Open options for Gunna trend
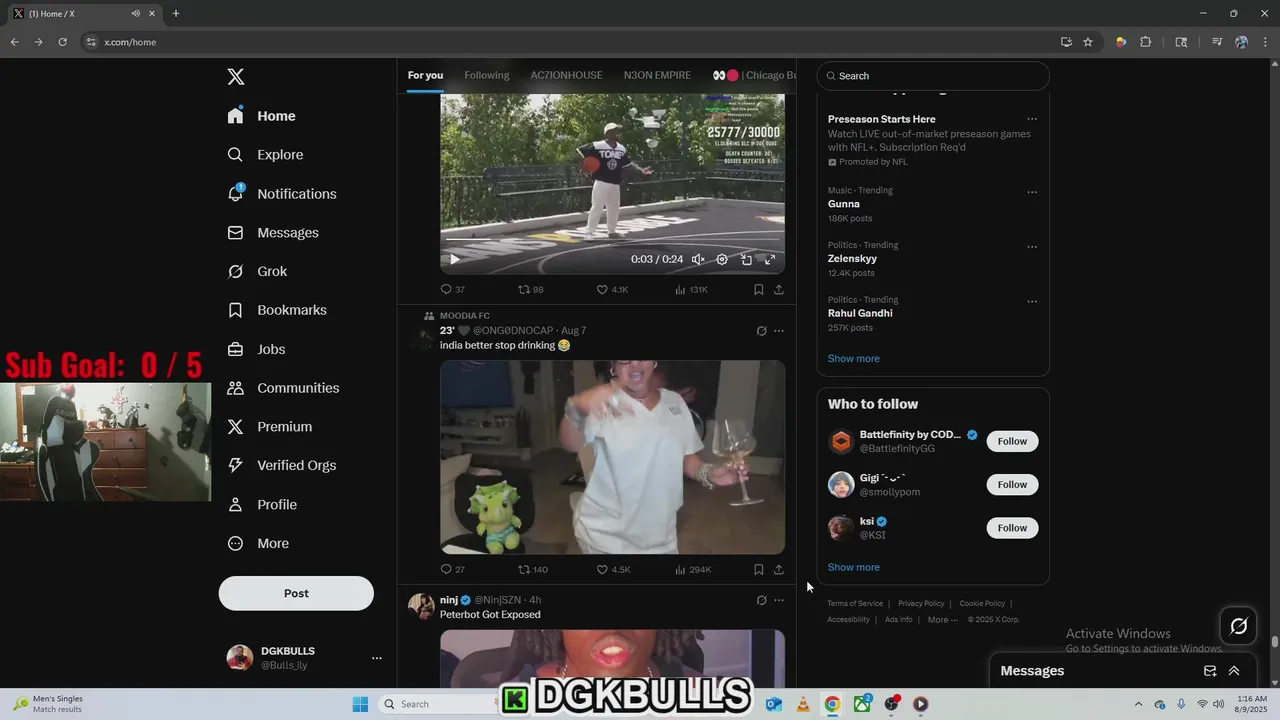1280x720 pixels. coord(1032,192)
